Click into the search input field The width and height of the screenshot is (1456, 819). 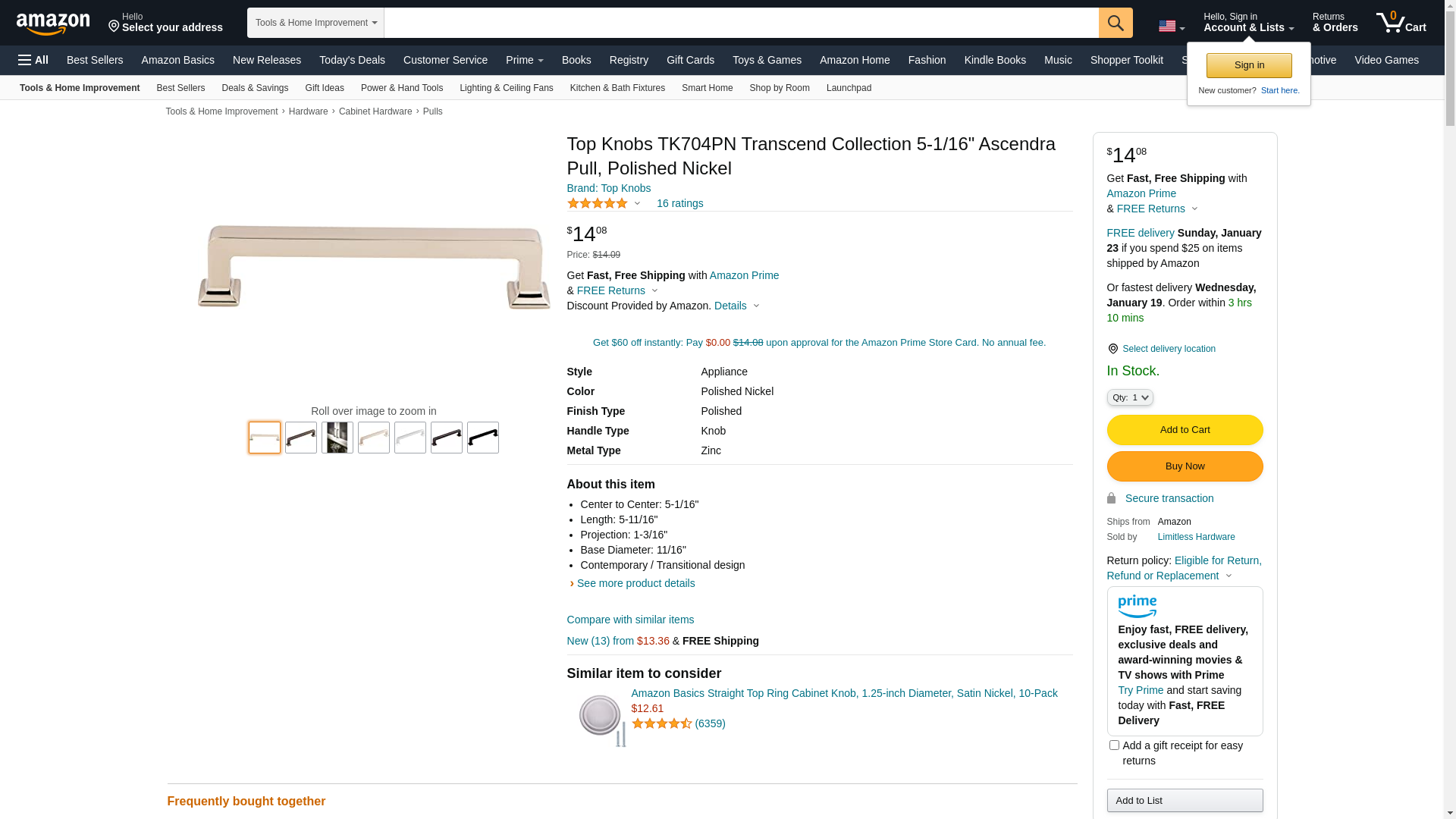pyautogui.click(x=741, y=23)
